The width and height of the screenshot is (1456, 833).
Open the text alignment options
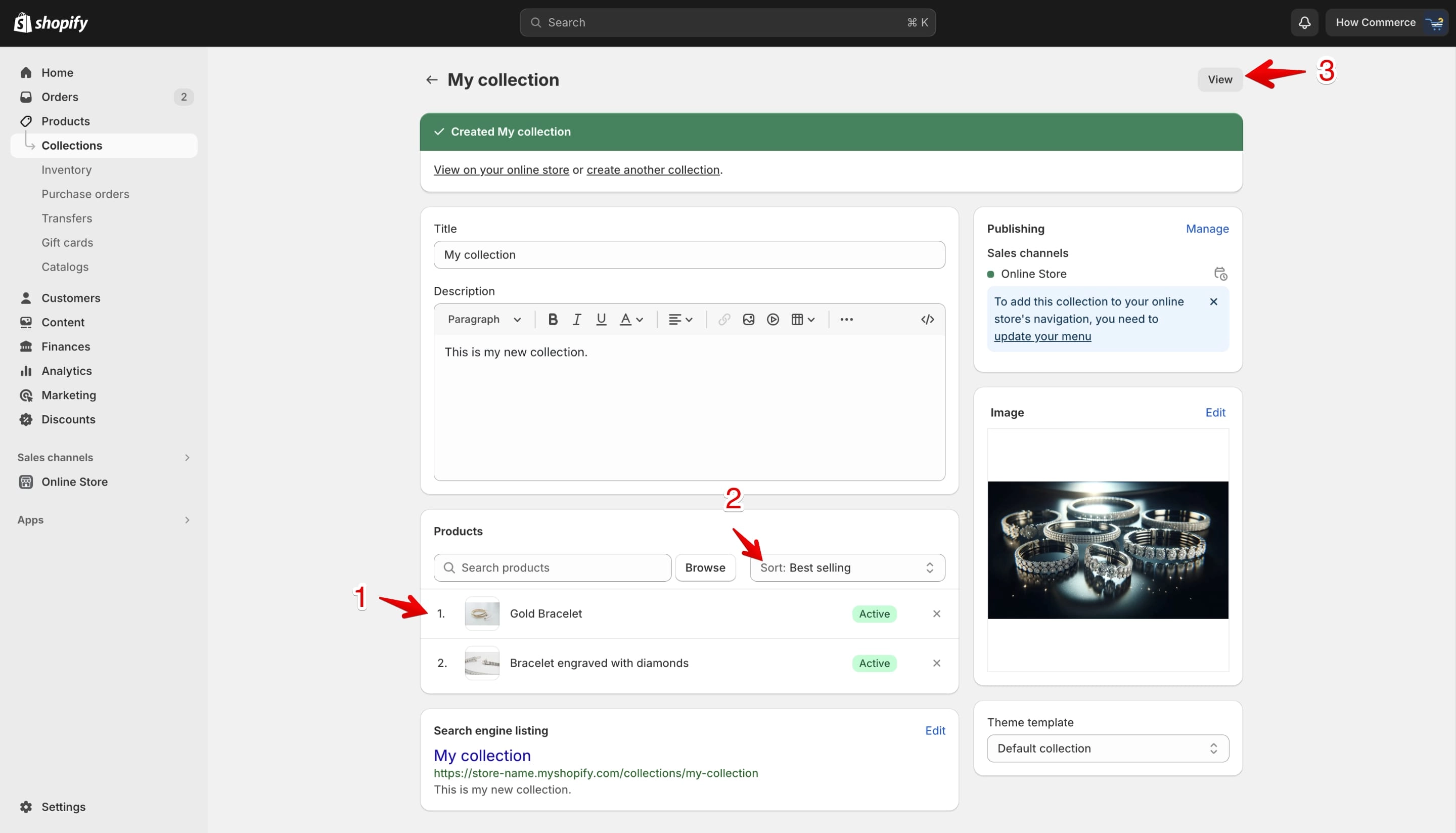point(680,319)
